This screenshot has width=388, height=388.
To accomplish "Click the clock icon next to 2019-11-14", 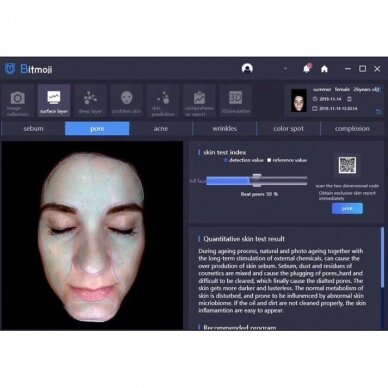I will click(x=315, y=99).
